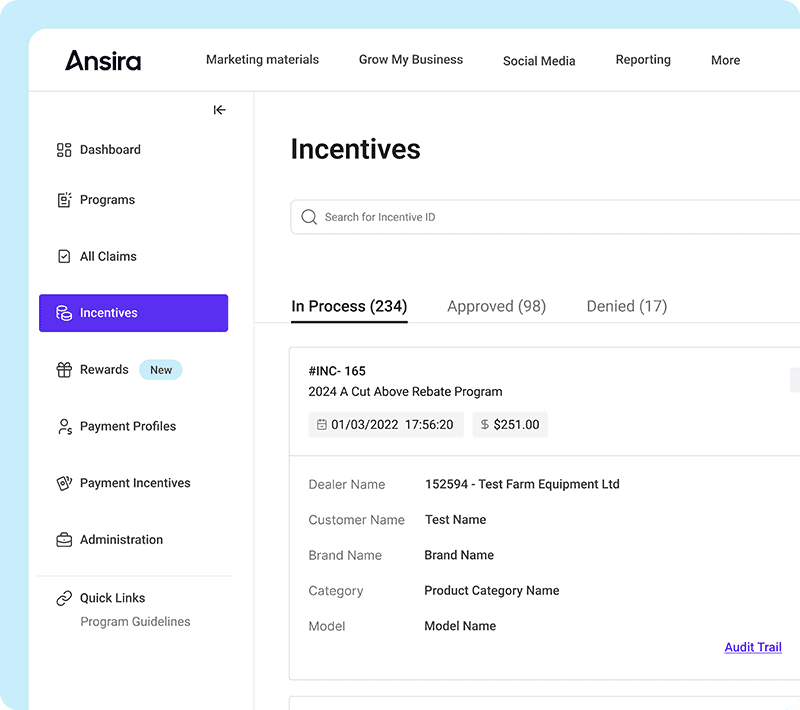Viewport: 800px width, 710px height.
Task: Open the Audit Trail link
Action: coord(753,647)
